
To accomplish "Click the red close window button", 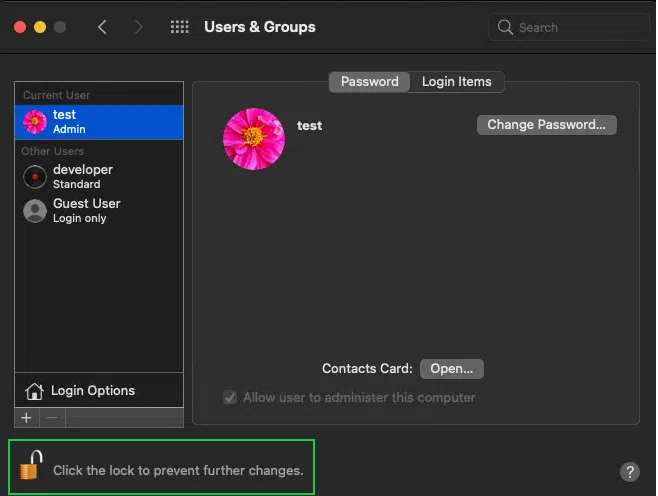I will [20, 27].
